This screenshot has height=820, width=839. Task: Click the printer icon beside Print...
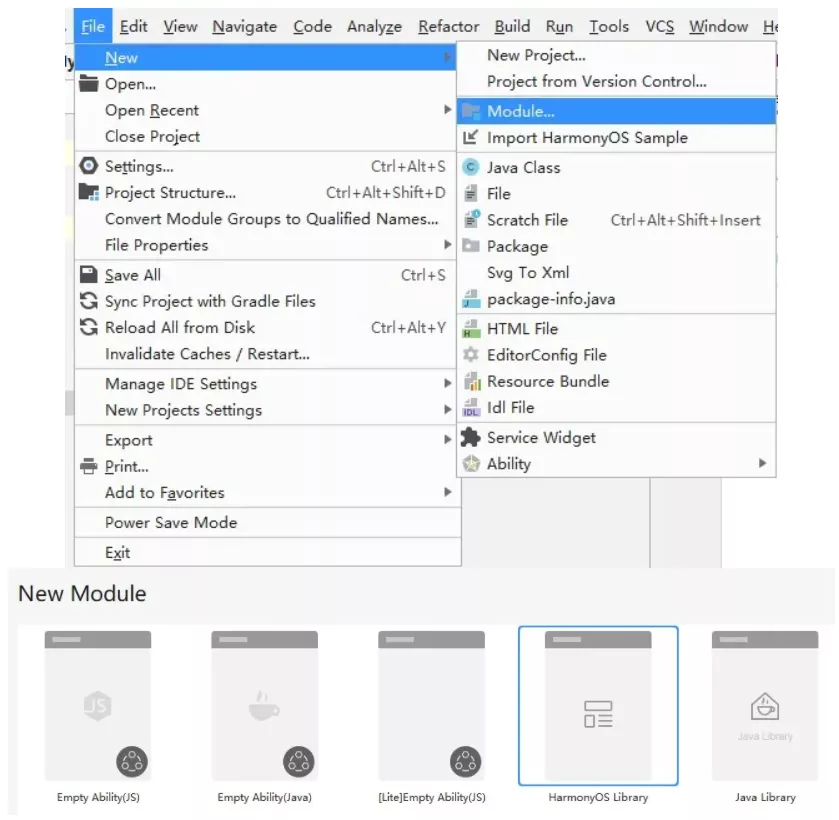(89, 466)
